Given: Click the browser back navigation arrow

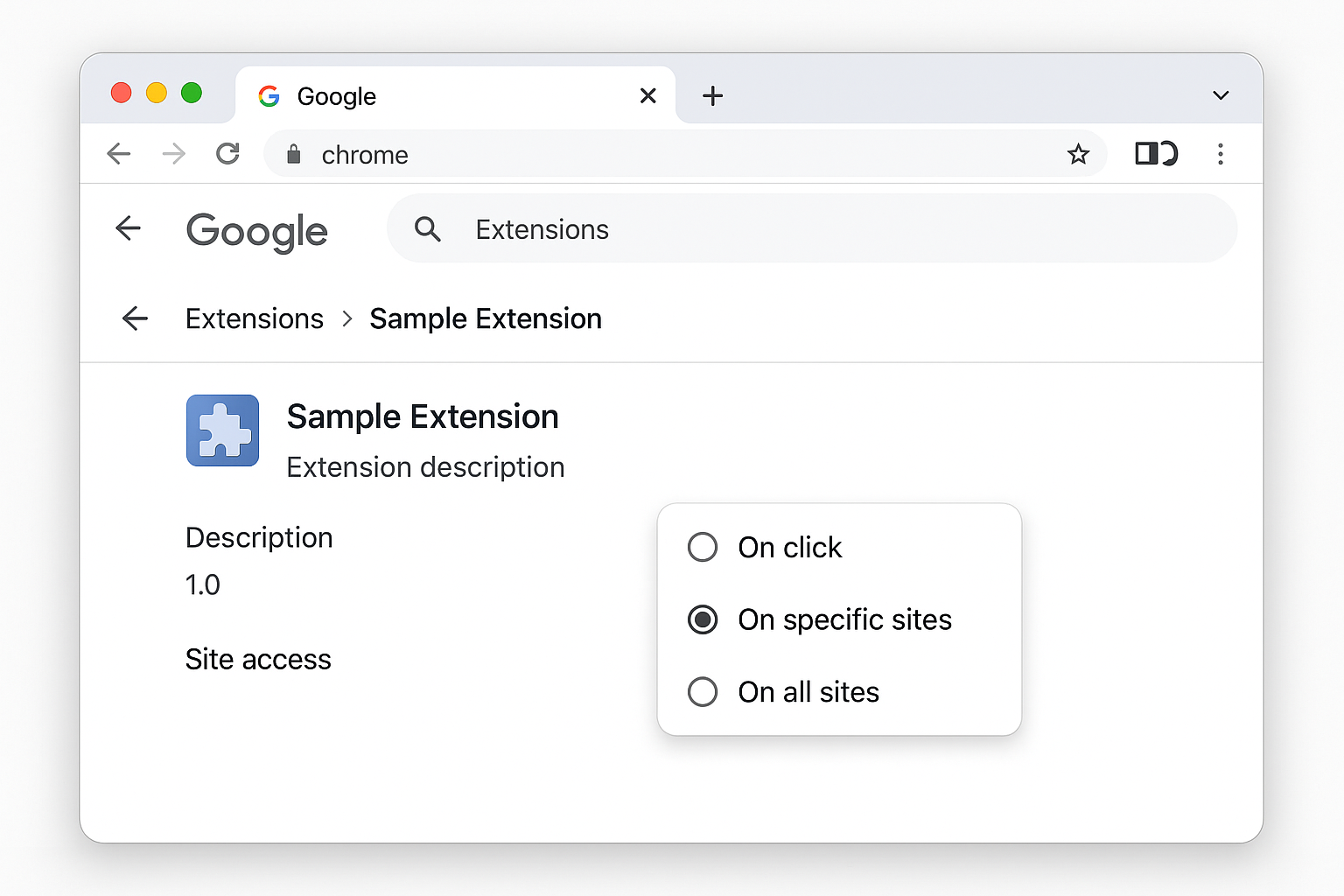Looking at the screenshot, I should click(x=119, y=154).
